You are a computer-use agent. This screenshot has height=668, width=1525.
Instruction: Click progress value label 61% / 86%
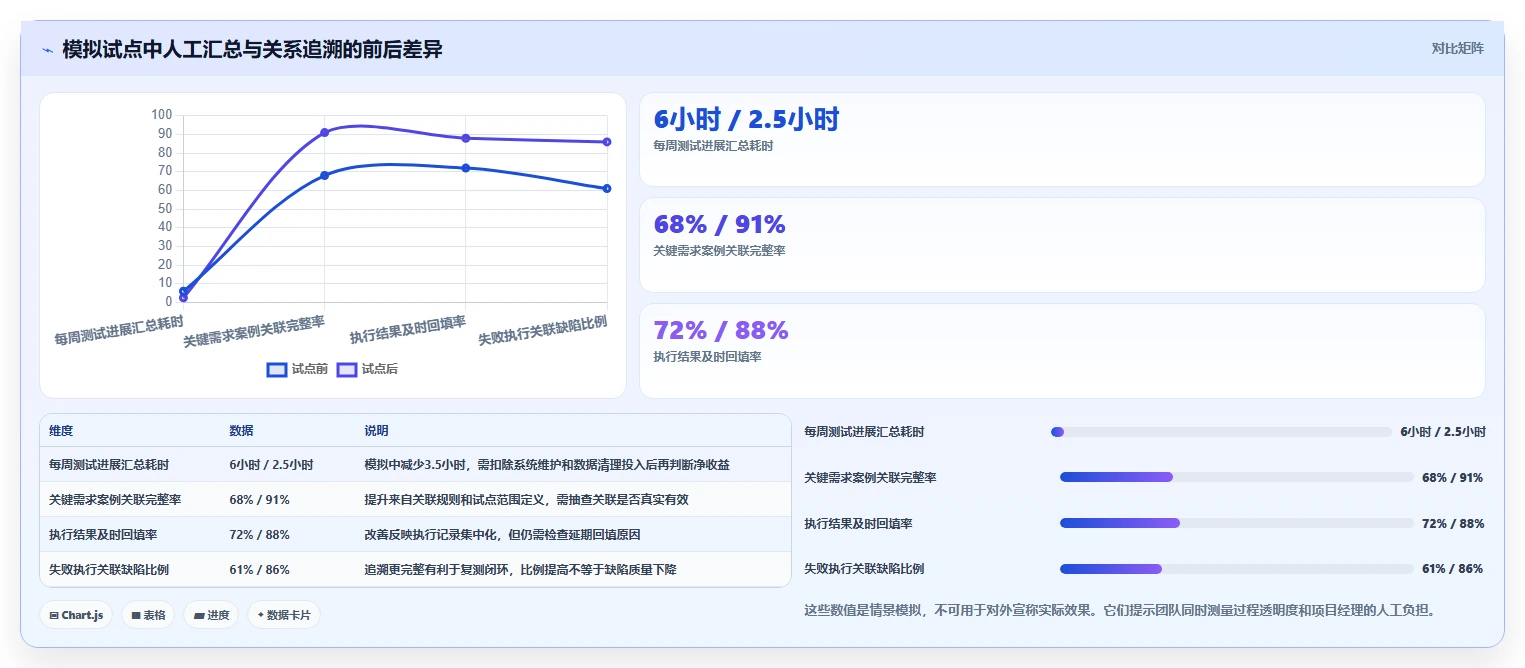(1452, 569)
